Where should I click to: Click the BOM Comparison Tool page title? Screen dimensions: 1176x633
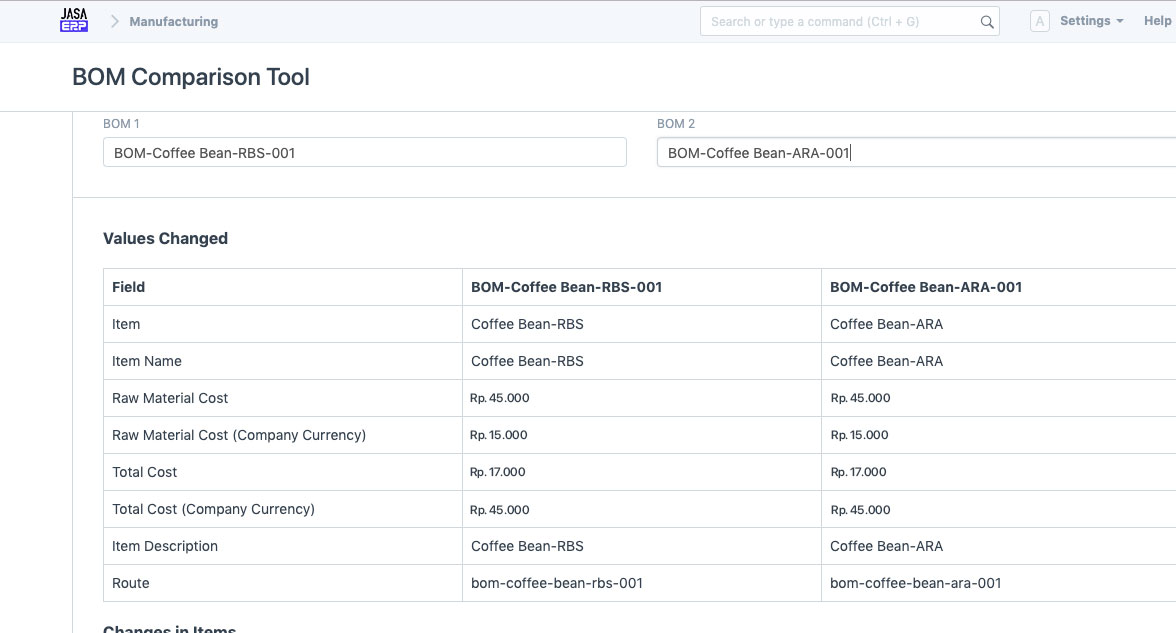pos(191,77)
